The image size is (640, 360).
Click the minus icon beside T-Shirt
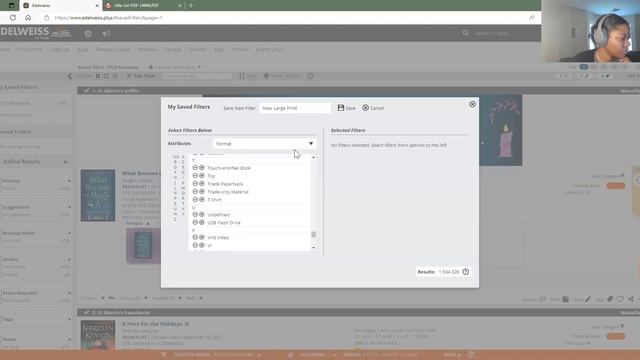[195, 199]
